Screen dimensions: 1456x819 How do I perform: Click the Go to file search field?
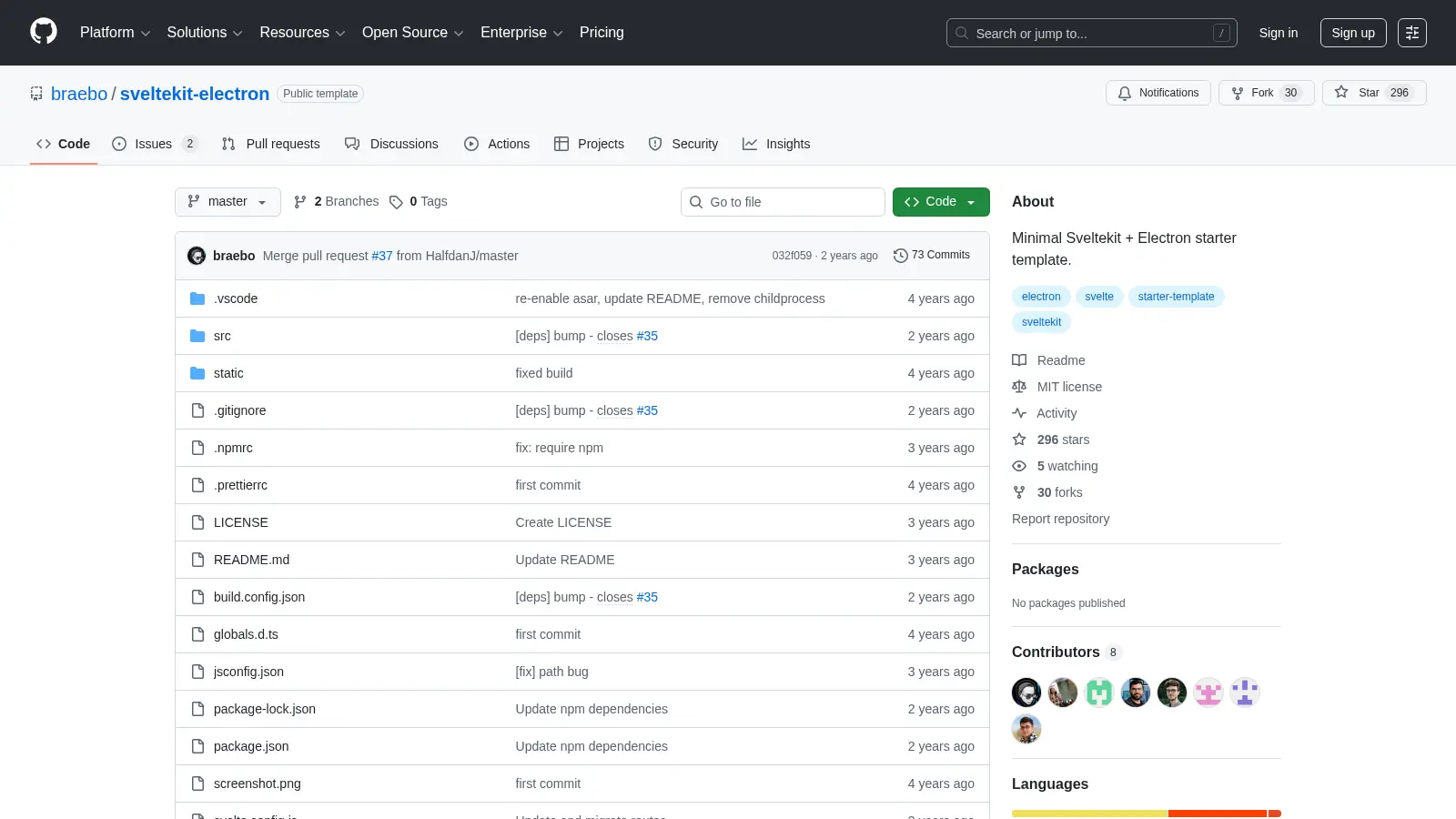(x=783, y=202)
